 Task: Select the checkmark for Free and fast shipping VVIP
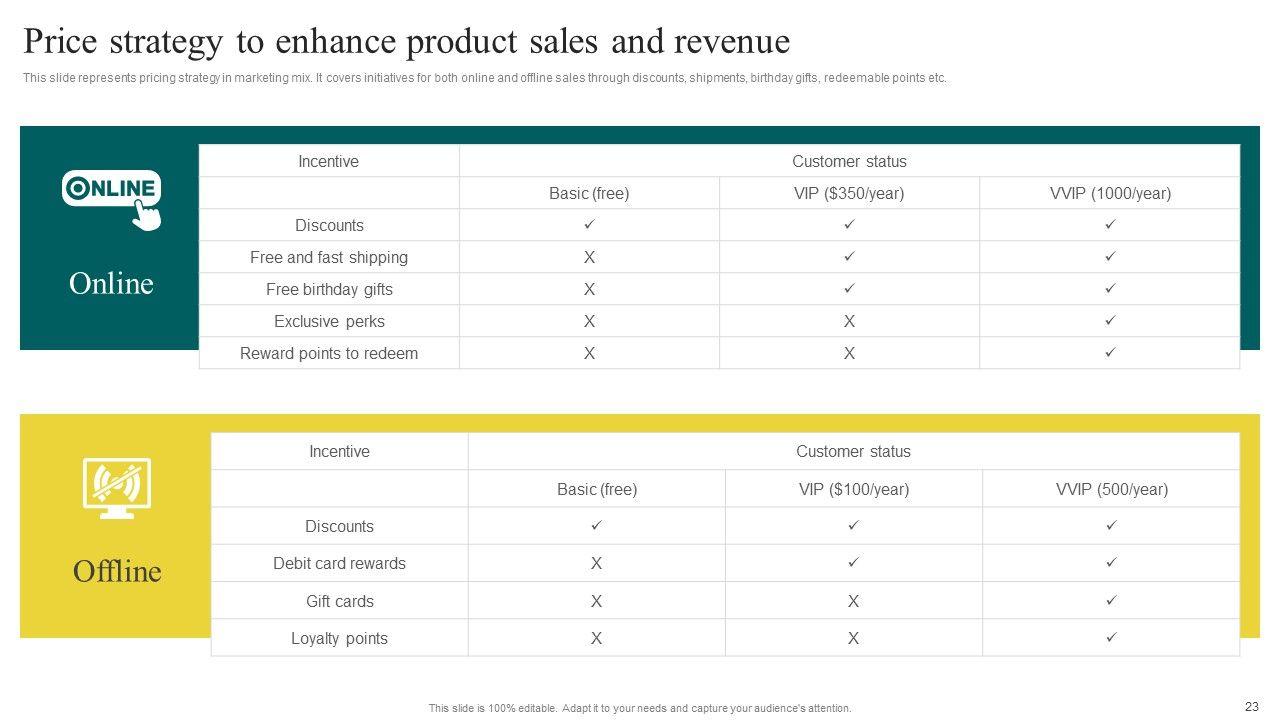(x=1109, y=257)
